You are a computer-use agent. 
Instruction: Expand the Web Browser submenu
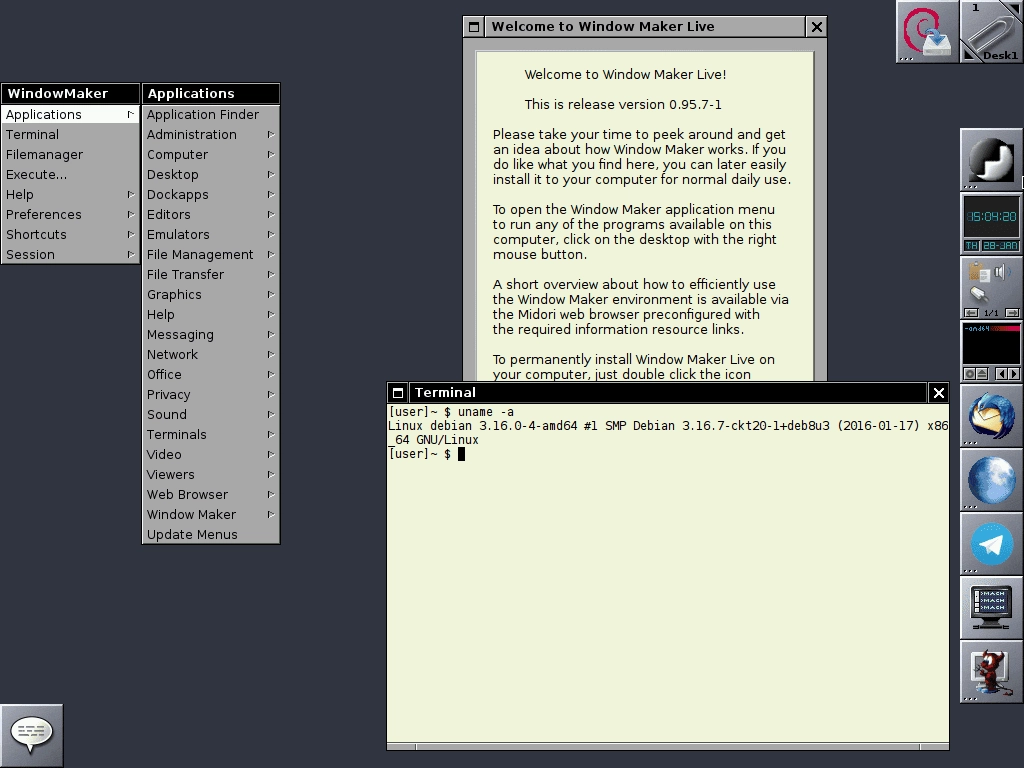click(211, 494)
